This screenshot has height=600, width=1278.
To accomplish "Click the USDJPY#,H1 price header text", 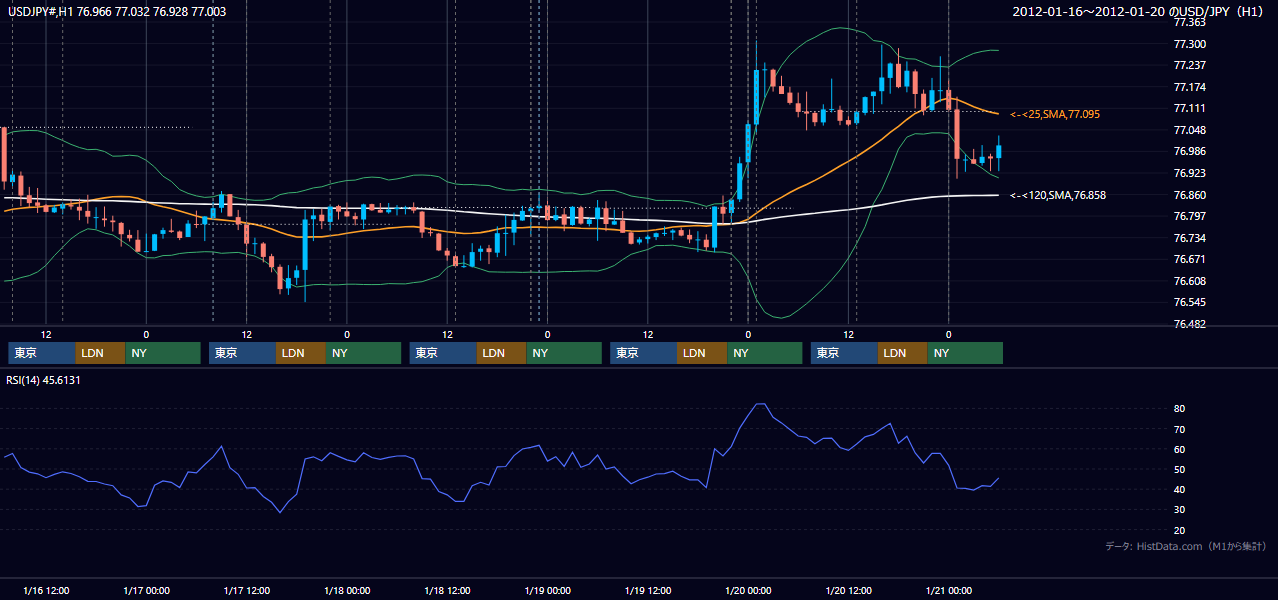I will [115, 11].
